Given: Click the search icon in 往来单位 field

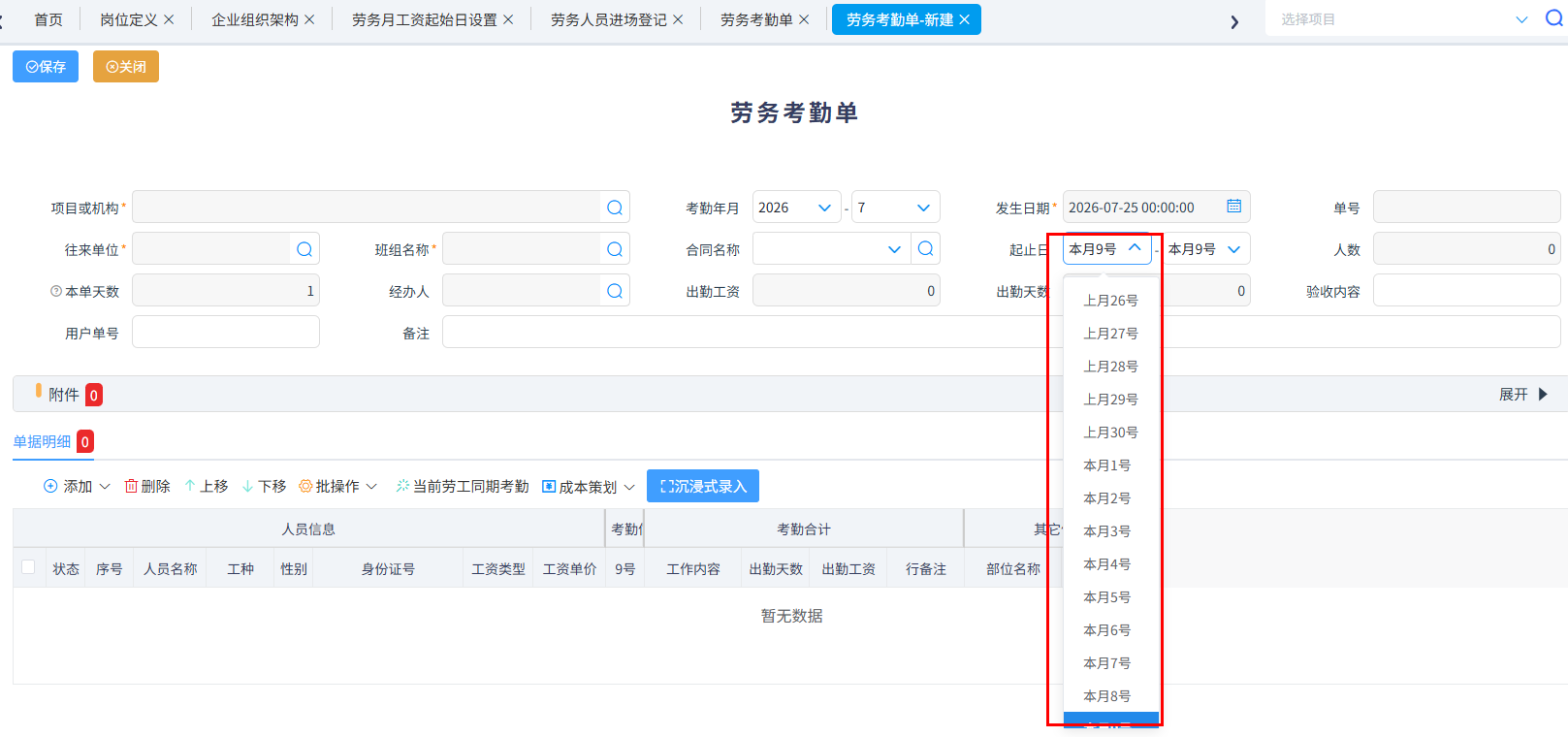Looking at the screenshot, I should (304, 249).
